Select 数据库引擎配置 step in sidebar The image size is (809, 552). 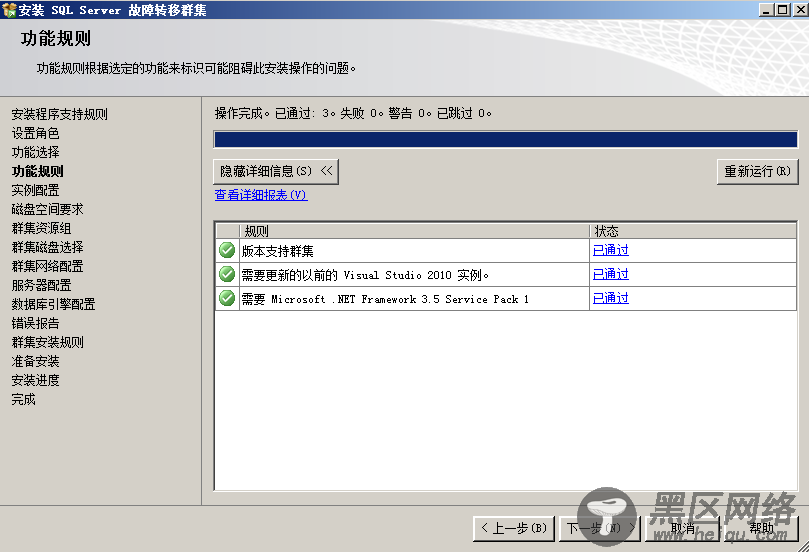click(54, 304)
